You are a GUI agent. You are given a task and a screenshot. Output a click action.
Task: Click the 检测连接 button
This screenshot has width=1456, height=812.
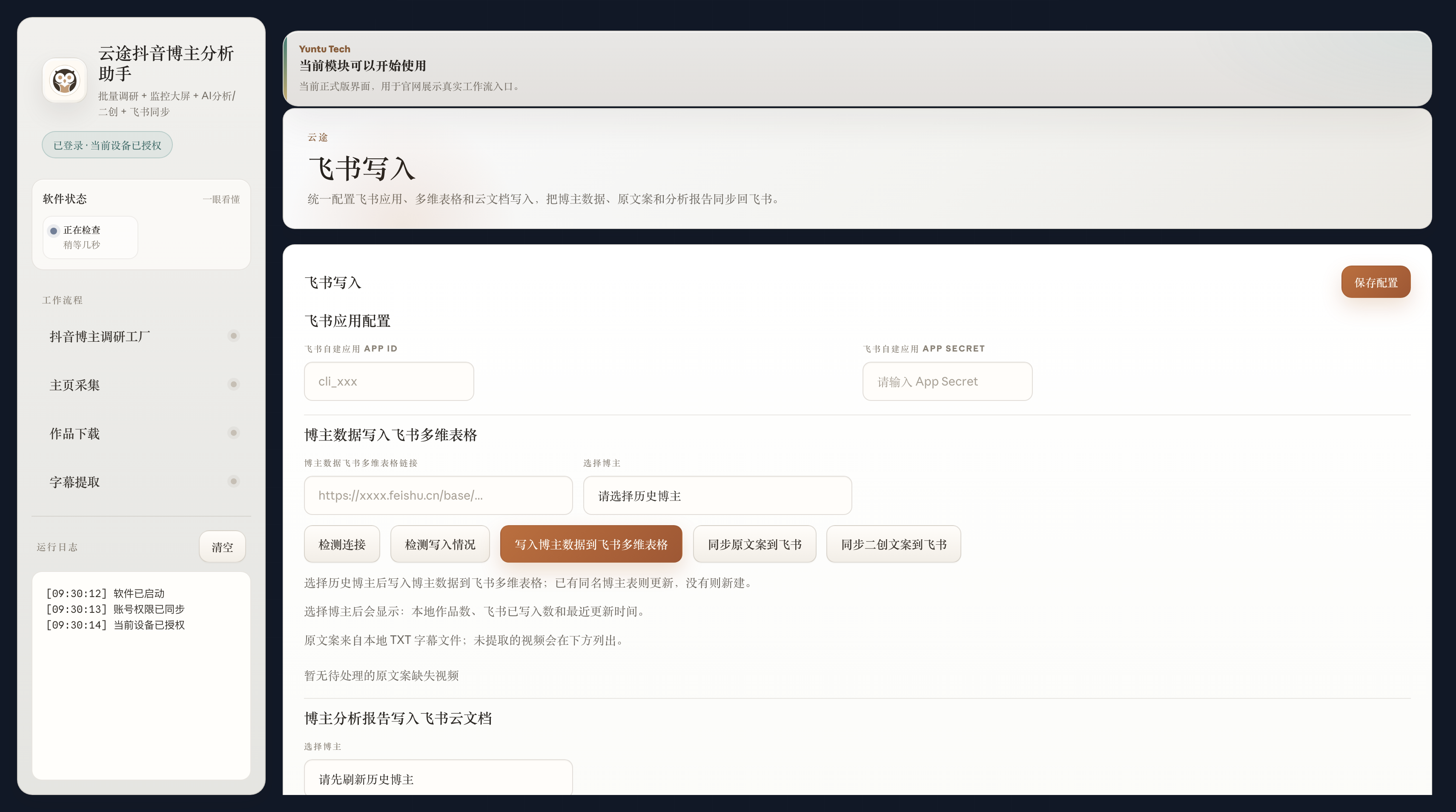pos(342,544)
